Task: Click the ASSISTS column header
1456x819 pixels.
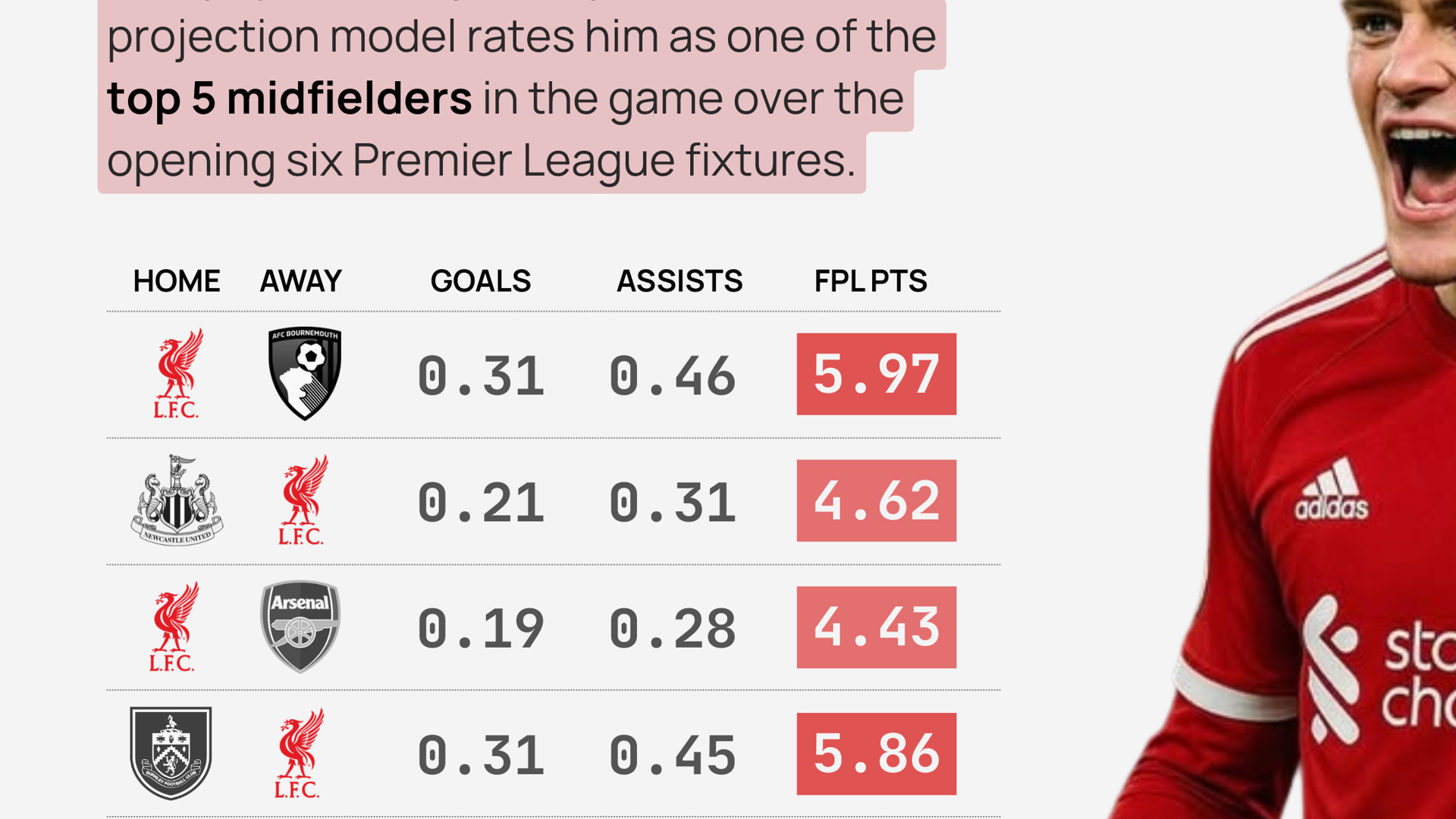Action: (679, 281)
